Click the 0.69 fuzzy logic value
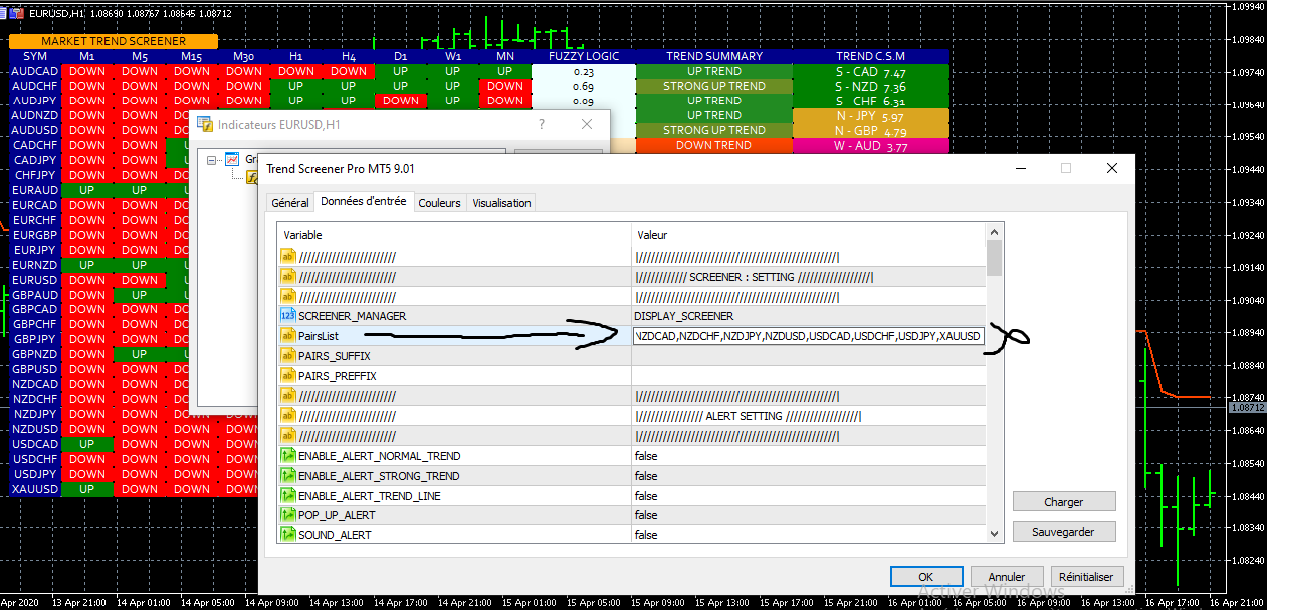 click(x=583, y=86)
